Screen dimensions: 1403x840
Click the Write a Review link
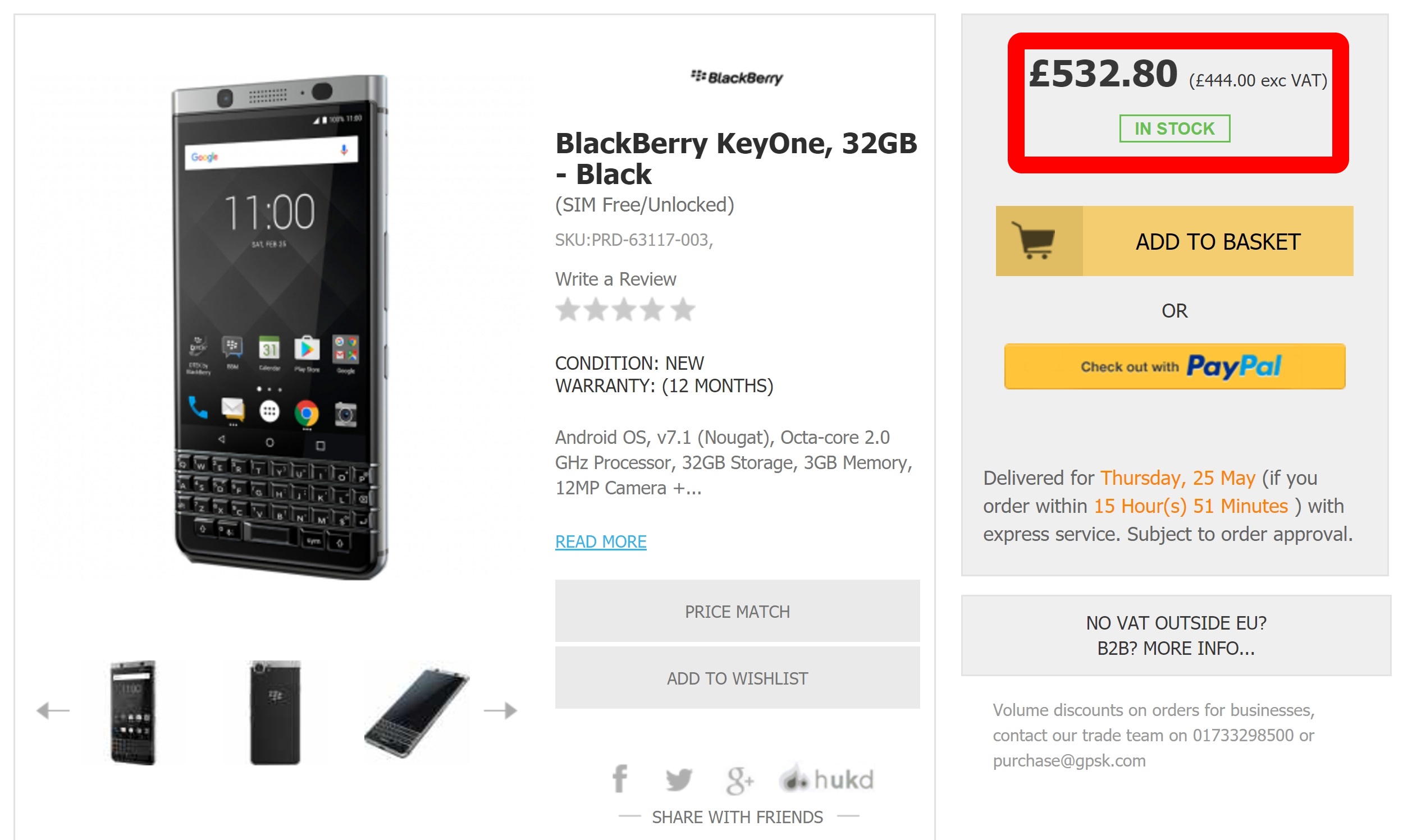point(615,279)
